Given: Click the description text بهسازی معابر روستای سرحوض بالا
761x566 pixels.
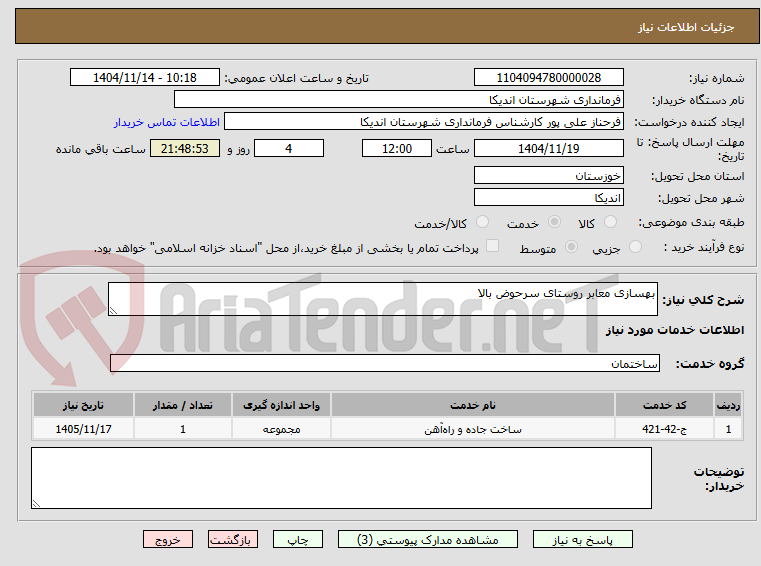Looking at the screenshot, I should [x=566, y=294].
